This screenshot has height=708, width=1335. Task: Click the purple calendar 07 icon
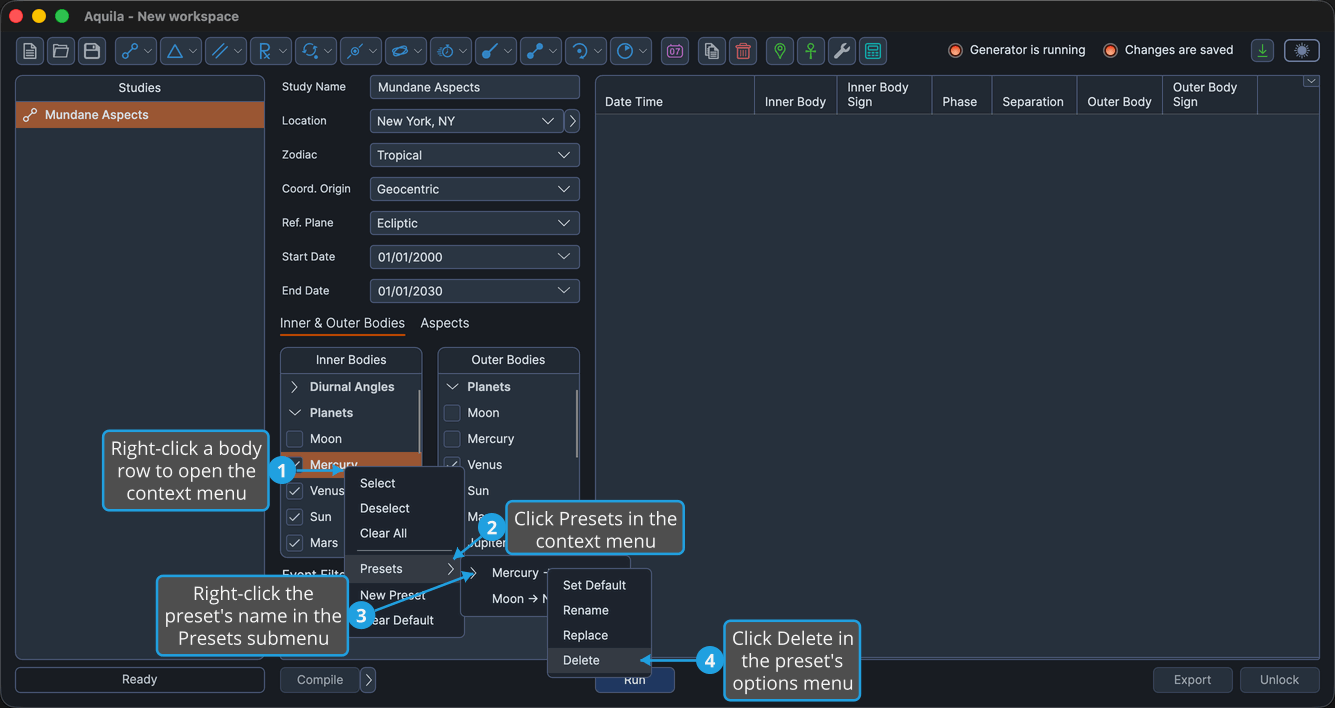click(x=675, y=51)
